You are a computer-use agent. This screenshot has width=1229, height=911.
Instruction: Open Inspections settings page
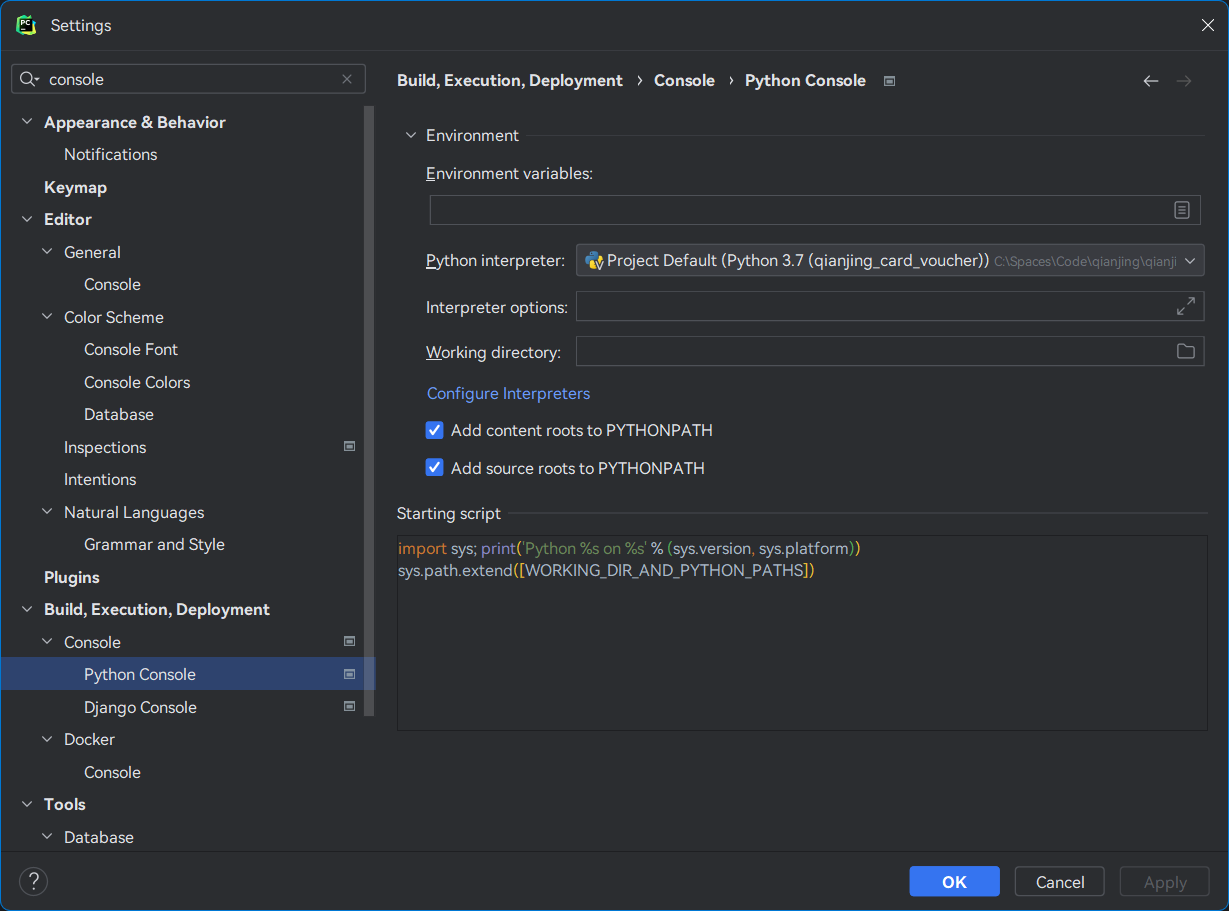point(105,447)
